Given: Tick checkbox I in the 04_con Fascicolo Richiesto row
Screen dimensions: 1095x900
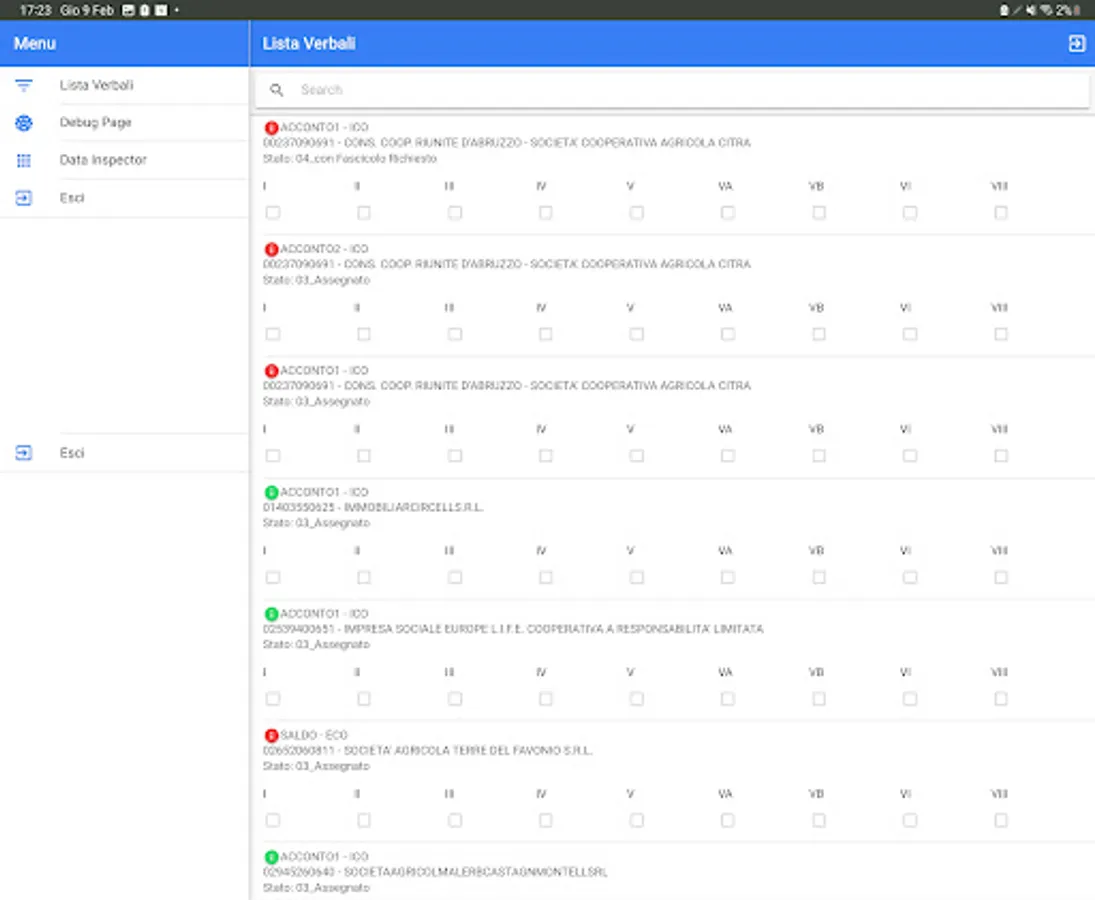Looking at the screenshot, I should pyautogui.click(x=273, y=212).
